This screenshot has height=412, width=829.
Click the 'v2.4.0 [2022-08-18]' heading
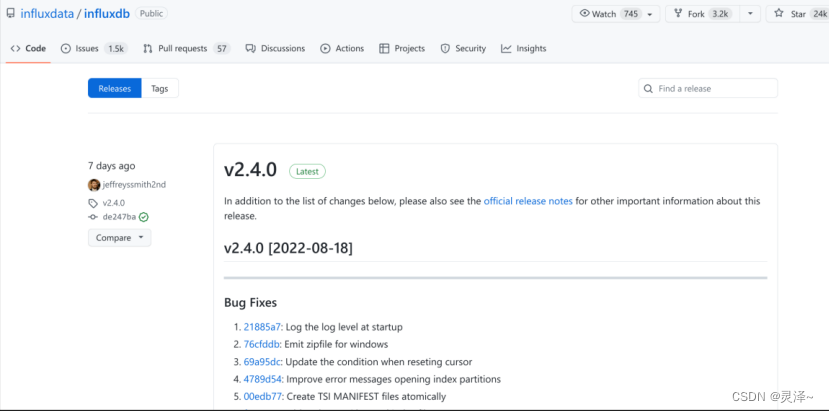(x=288, y=248)
